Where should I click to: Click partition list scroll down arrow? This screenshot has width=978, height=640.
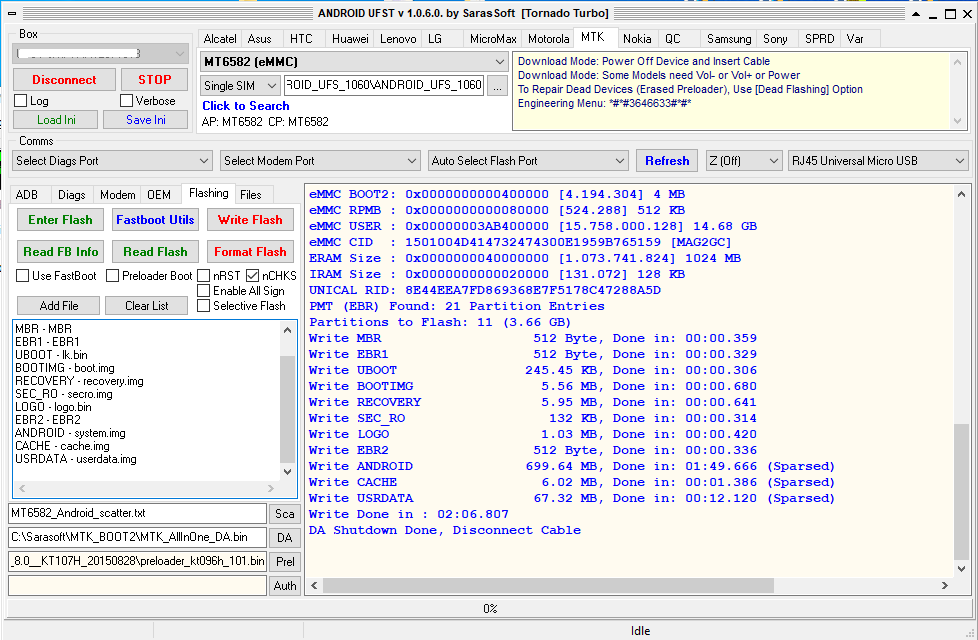coord(288,472)
